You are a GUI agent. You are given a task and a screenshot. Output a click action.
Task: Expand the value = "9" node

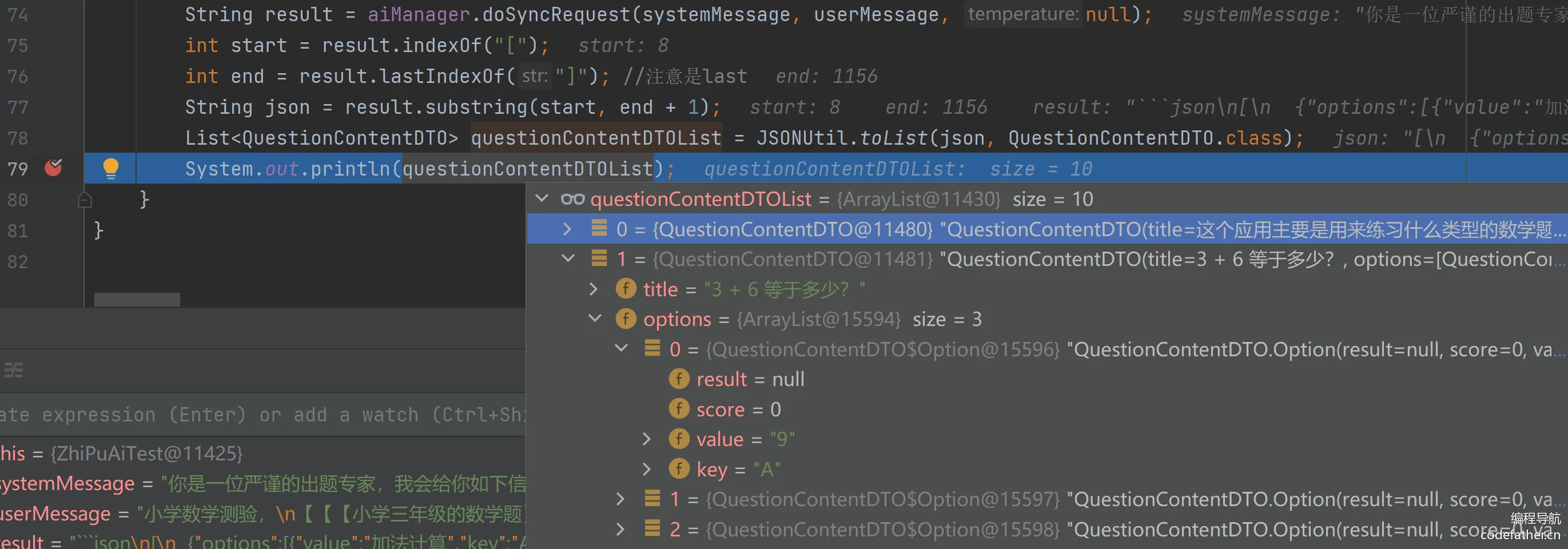coord(646,439)
